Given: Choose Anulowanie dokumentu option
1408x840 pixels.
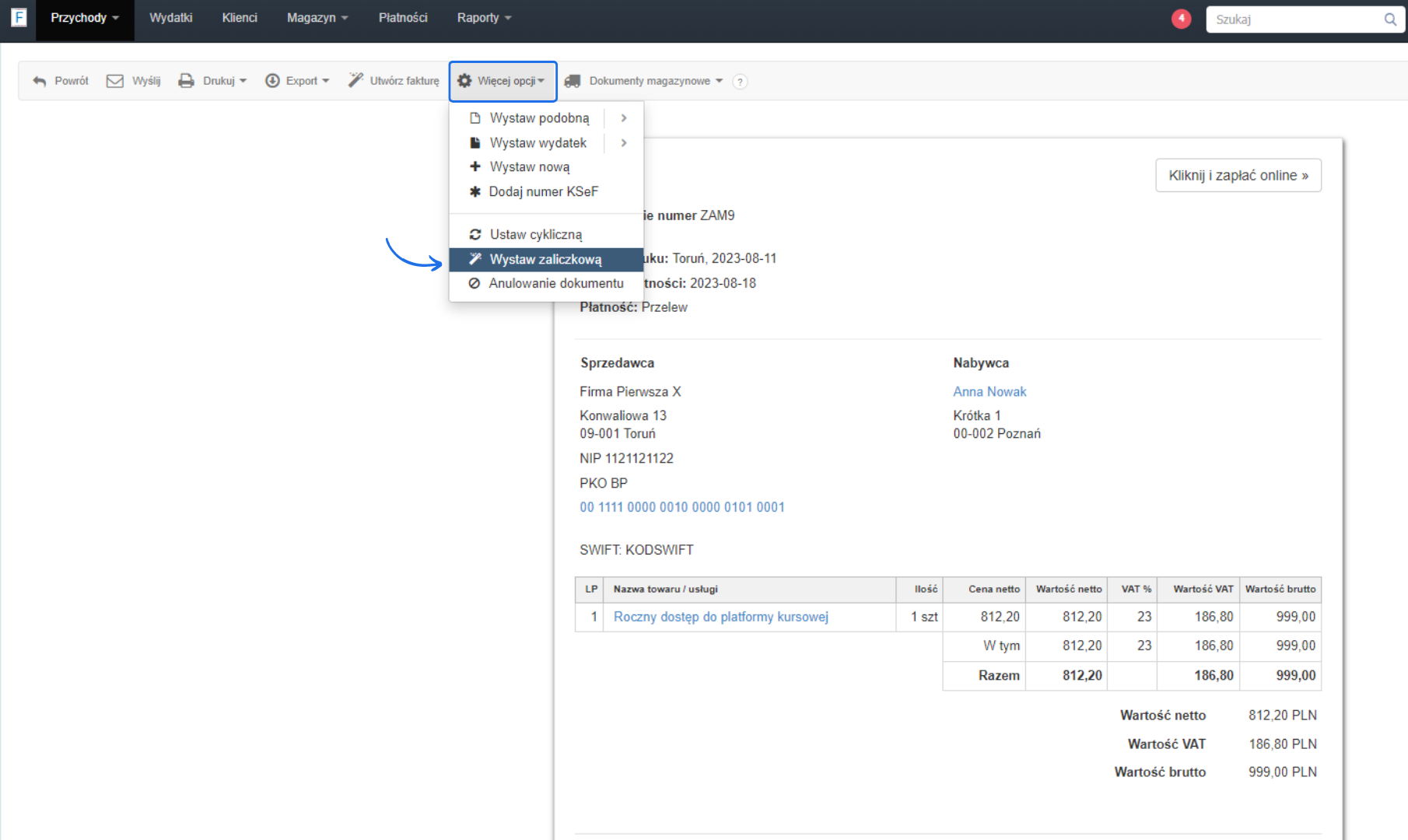Looking at the screenshot, I should (x=555, y=283).
